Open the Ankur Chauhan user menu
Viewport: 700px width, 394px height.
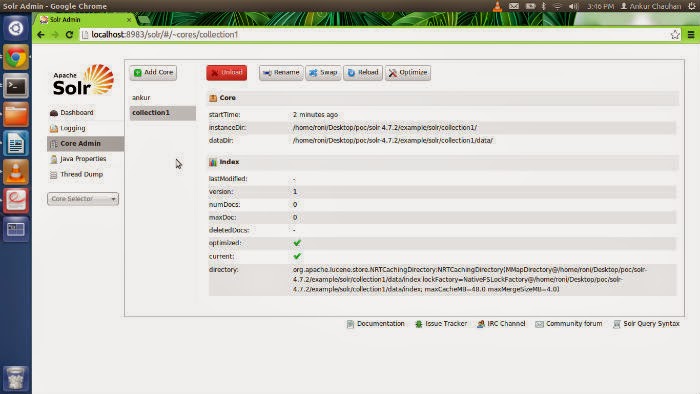[651, 6]
